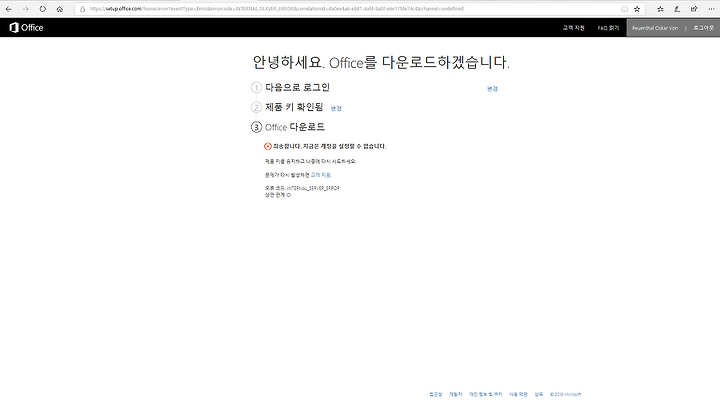Click the 다음으로 로그인 step heading
Image resolution: width=720 pixels, height=406 pixels.
click(297, 87)
